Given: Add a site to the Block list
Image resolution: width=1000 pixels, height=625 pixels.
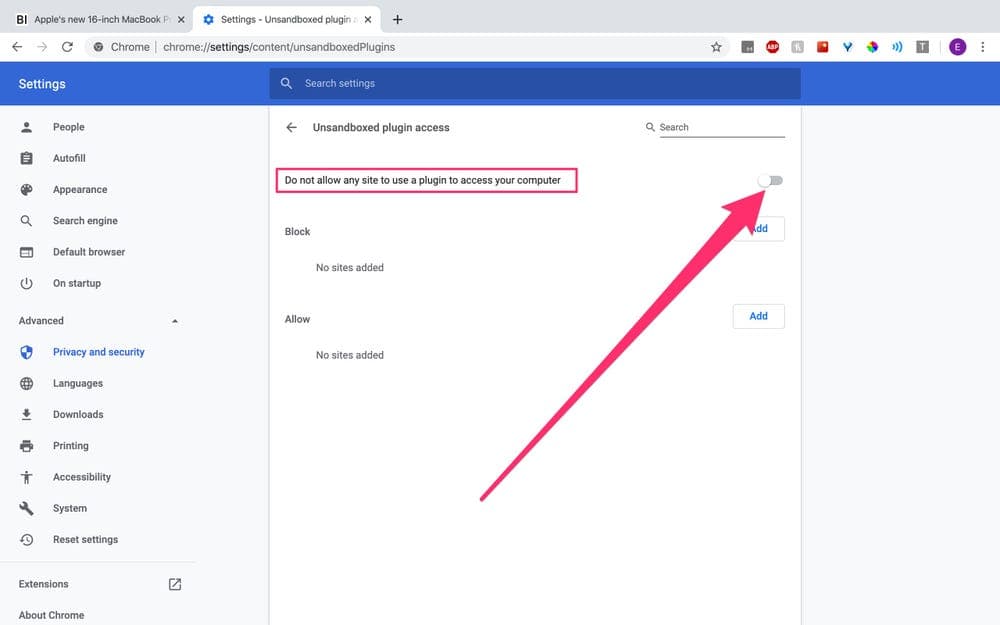Looking at the screenshot, I should click(x=758, y=229).
